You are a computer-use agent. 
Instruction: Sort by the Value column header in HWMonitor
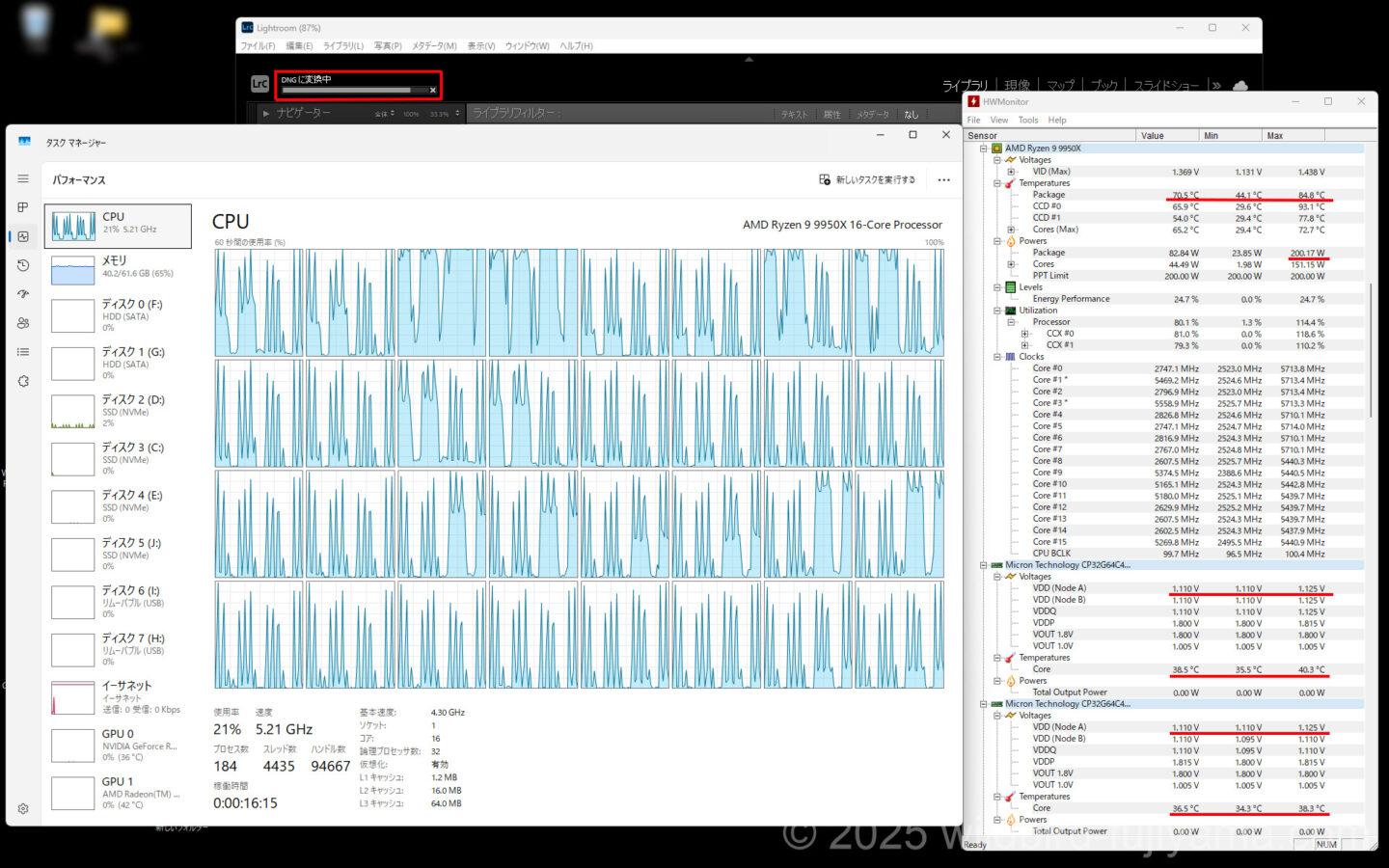[1168, 136]
